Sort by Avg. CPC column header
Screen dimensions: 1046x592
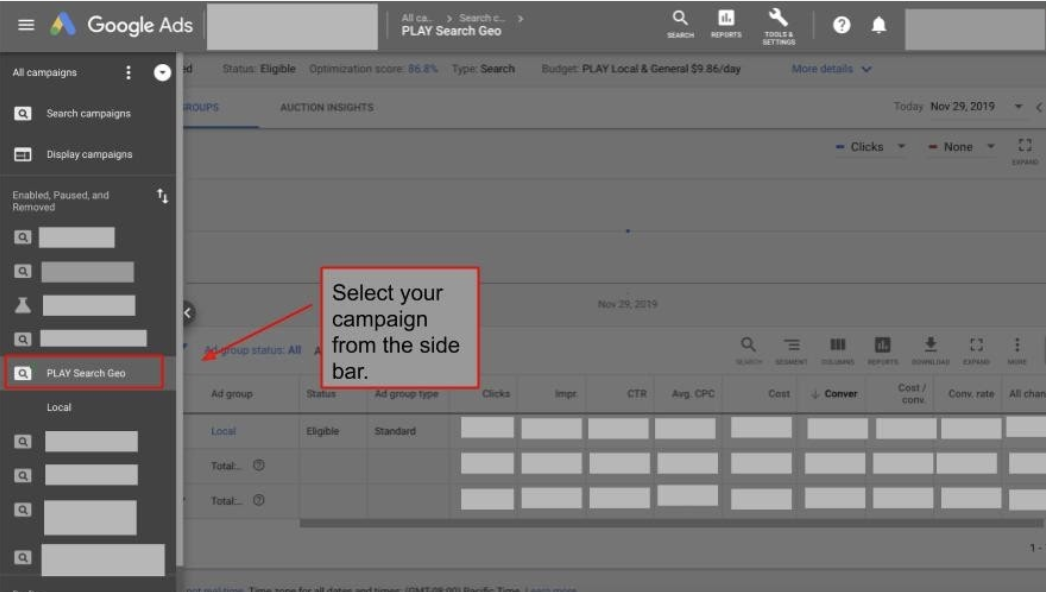click(693, 394)
